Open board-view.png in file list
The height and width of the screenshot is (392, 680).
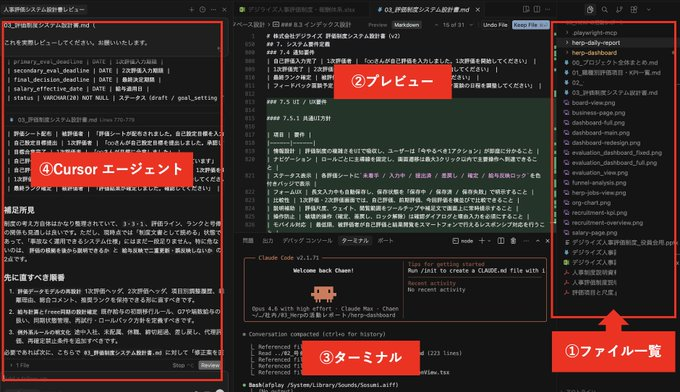tap(593, 103)
